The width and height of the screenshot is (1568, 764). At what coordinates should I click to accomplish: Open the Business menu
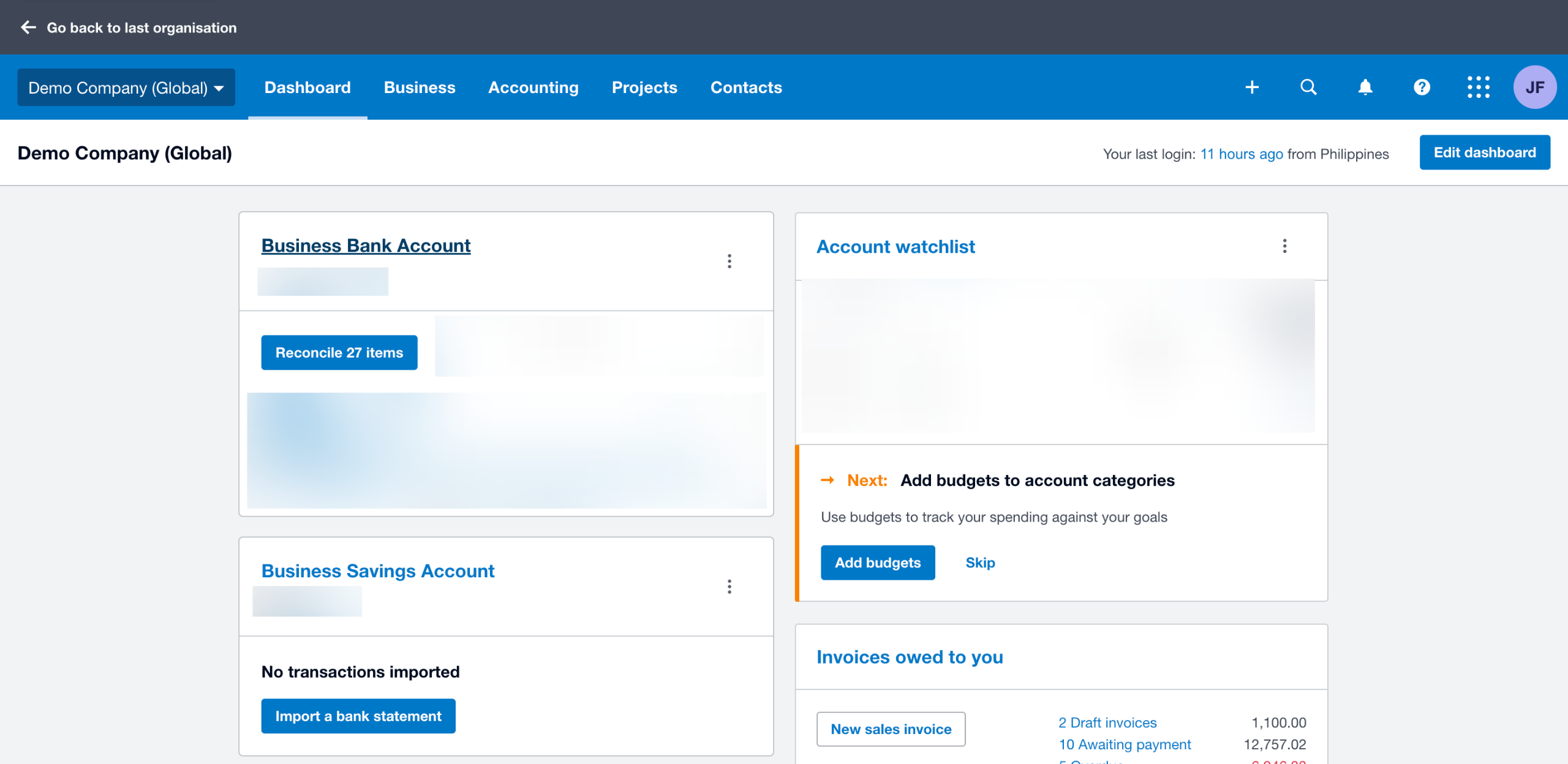coord(420,88)
